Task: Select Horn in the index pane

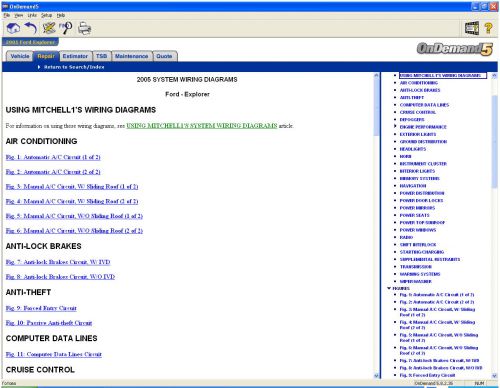Action: click(405, 156)
